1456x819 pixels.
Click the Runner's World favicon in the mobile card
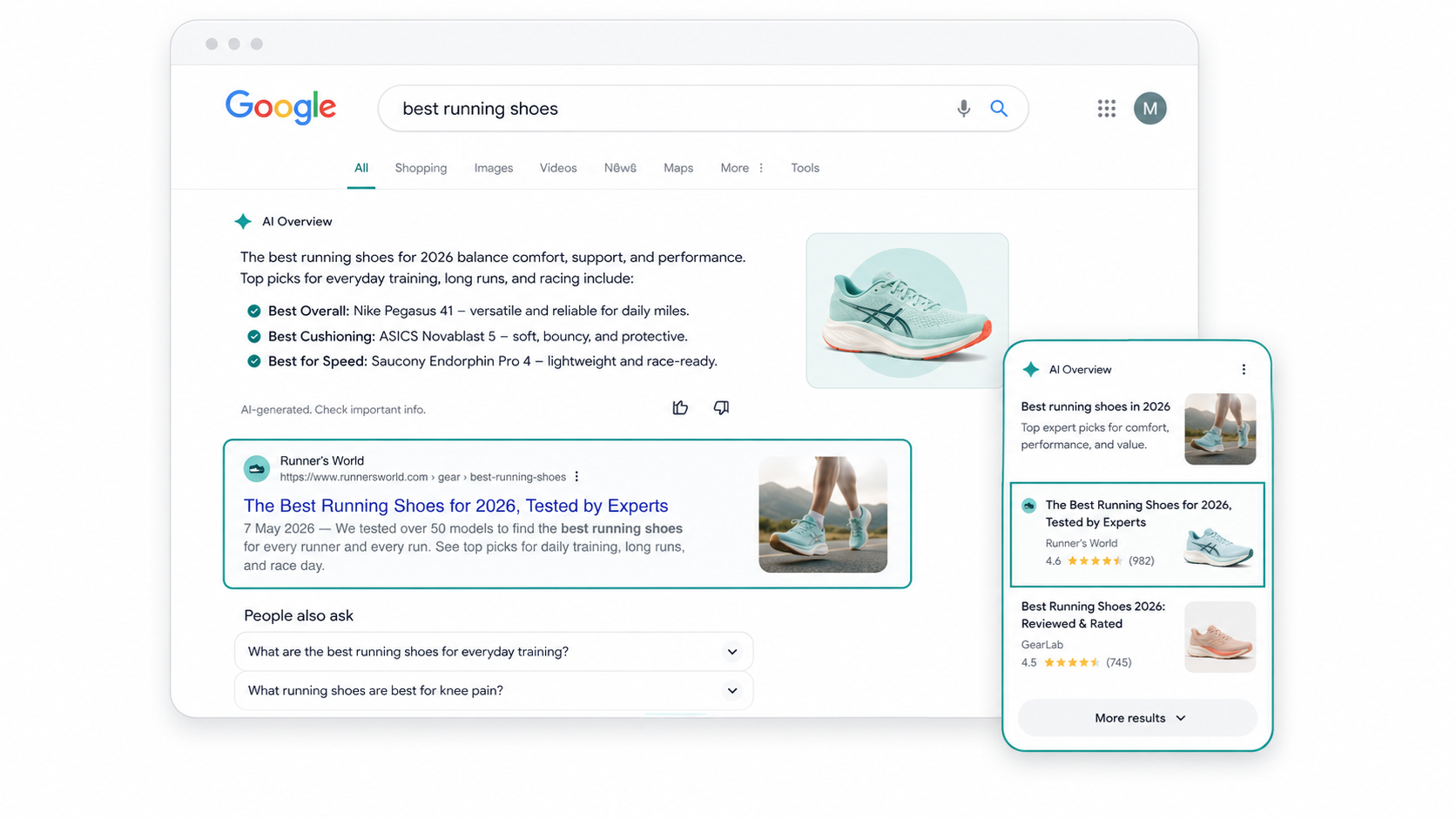(x=1029, y=506)
